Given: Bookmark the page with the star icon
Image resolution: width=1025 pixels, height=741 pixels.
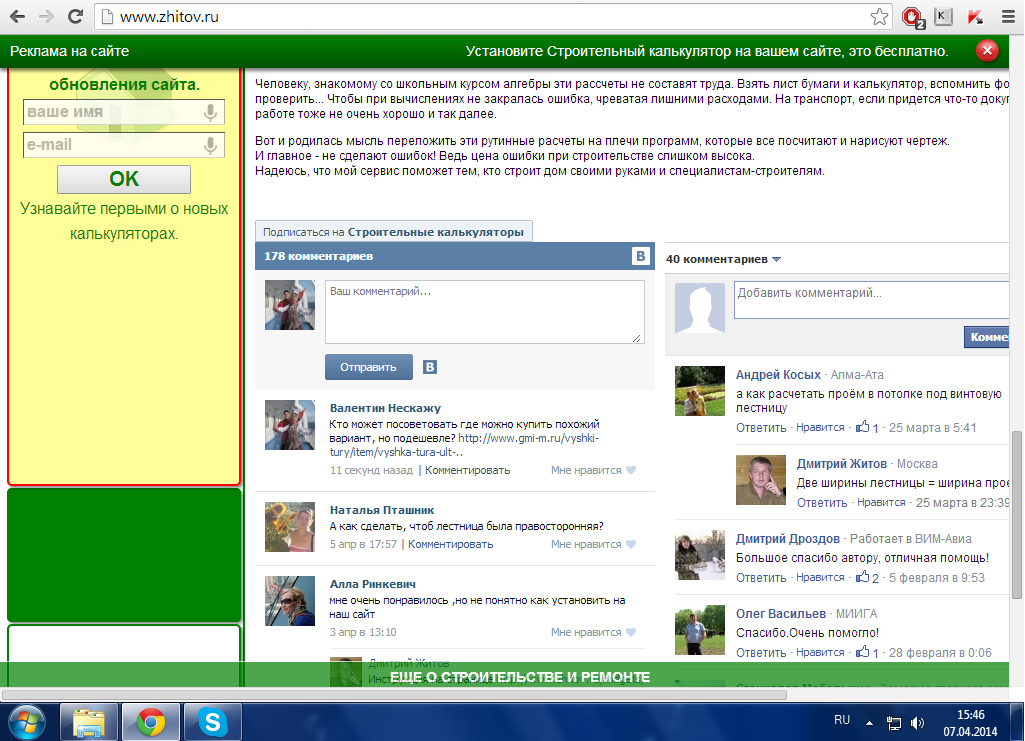Looking at the screenshot, I should 879,16.
